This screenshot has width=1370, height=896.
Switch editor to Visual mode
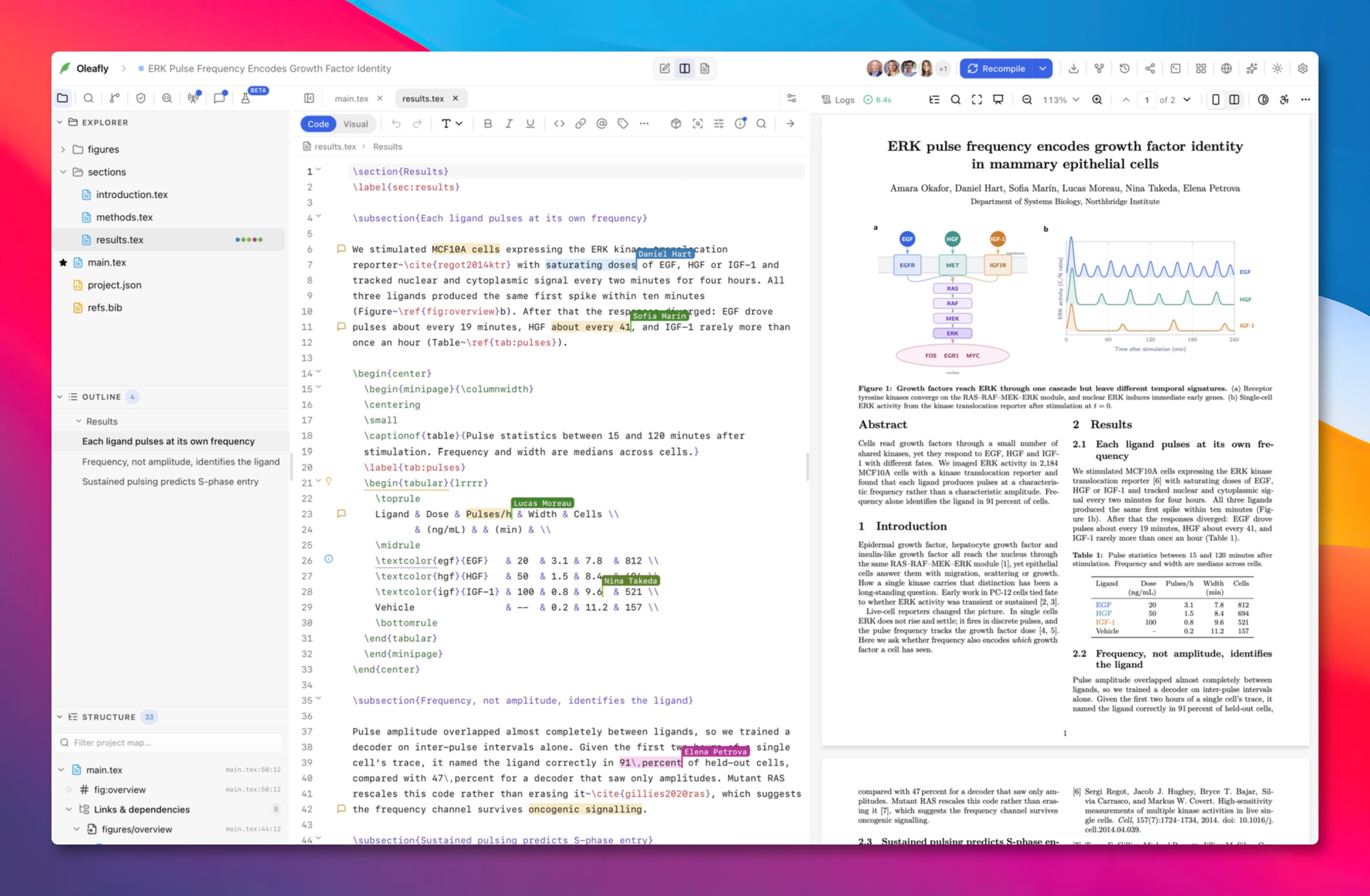pos(355,124)
